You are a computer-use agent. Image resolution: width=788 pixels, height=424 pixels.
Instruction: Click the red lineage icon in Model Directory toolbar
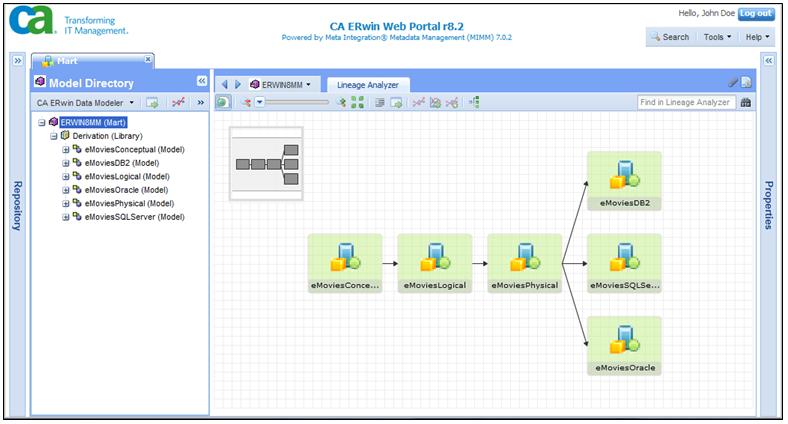[178, 102]
